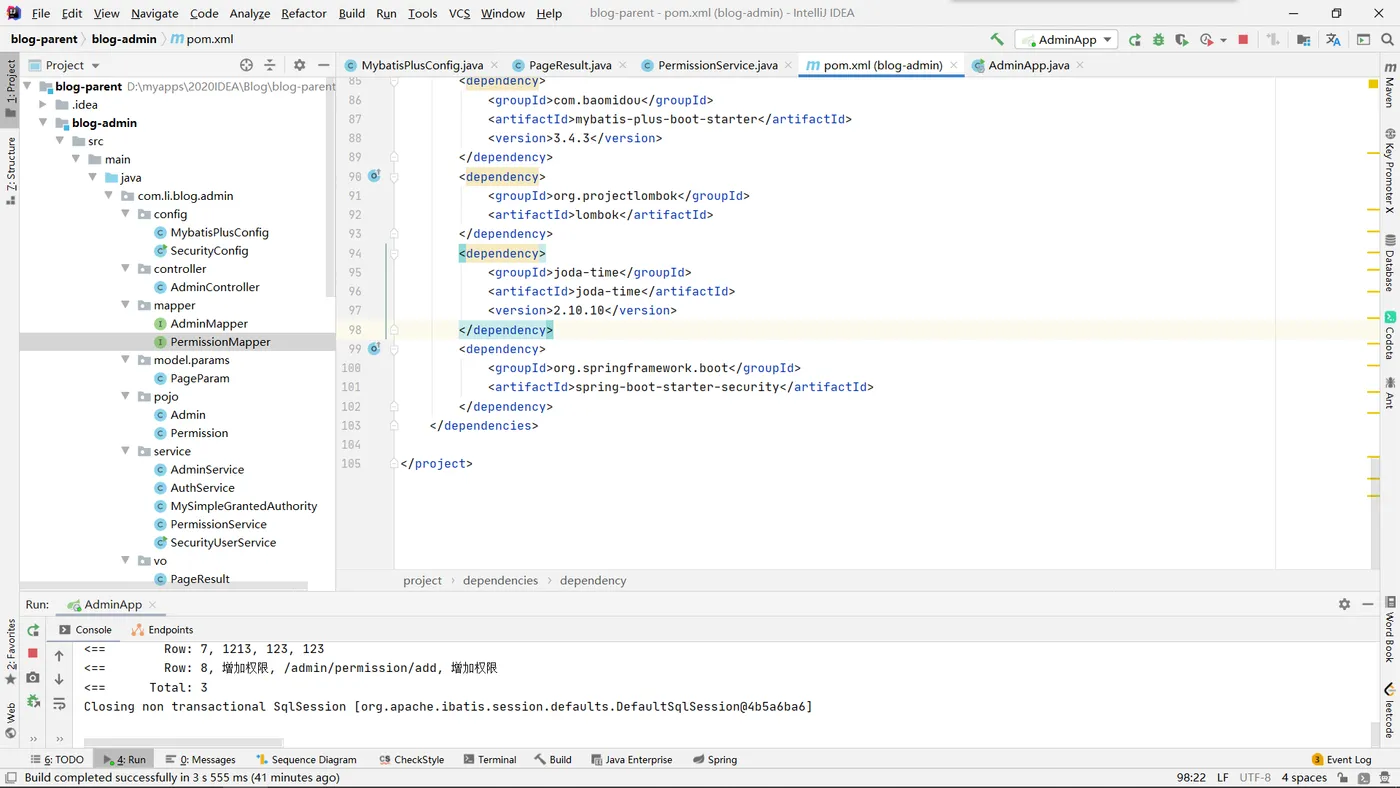This screenshot has width=1400, height=788.
Task: Run AdminApp with Coverage shield icon
Action: (1182, 40)
